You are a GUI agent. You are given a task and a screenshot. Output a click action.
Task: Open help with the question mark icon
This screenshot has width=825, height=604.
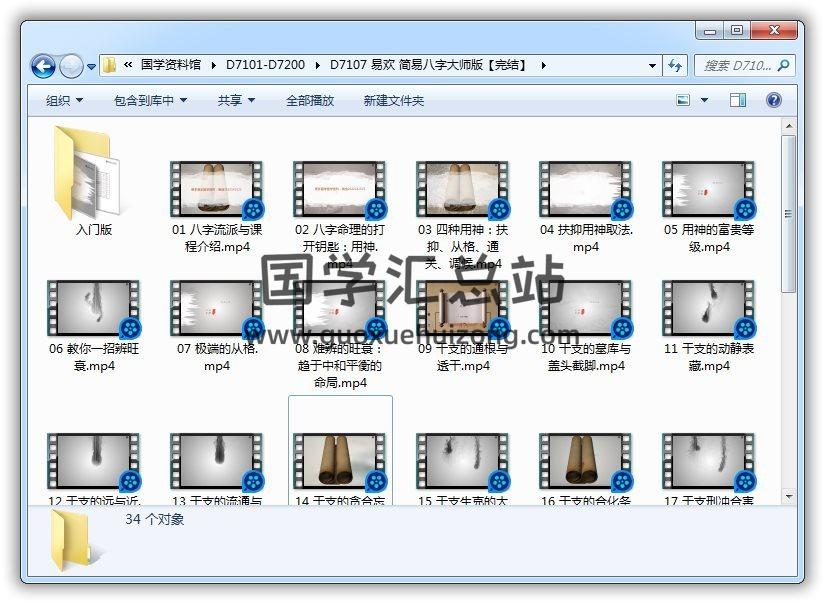pyautogui.click(x=774, y=100)
